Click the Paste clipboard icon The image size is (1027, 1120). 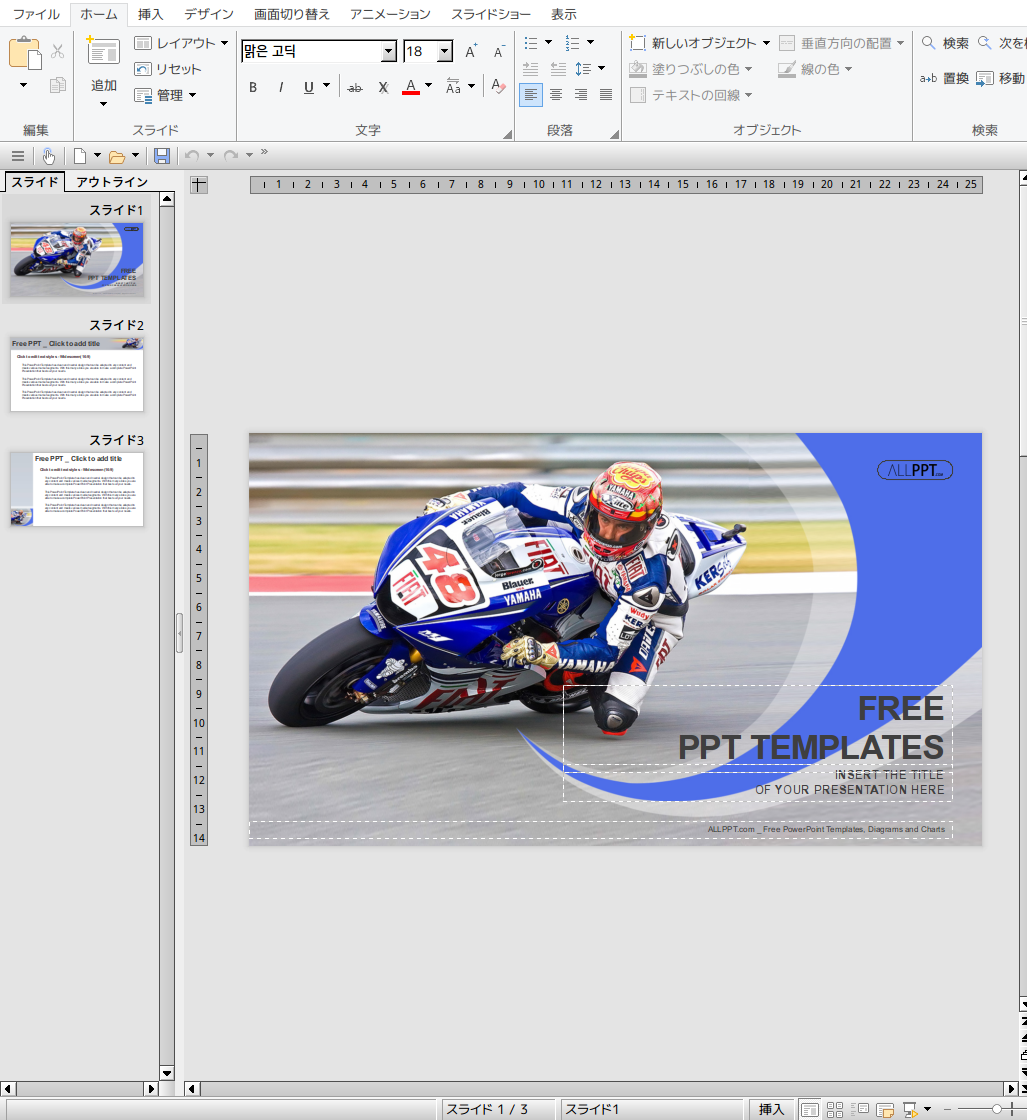(25, 54)
